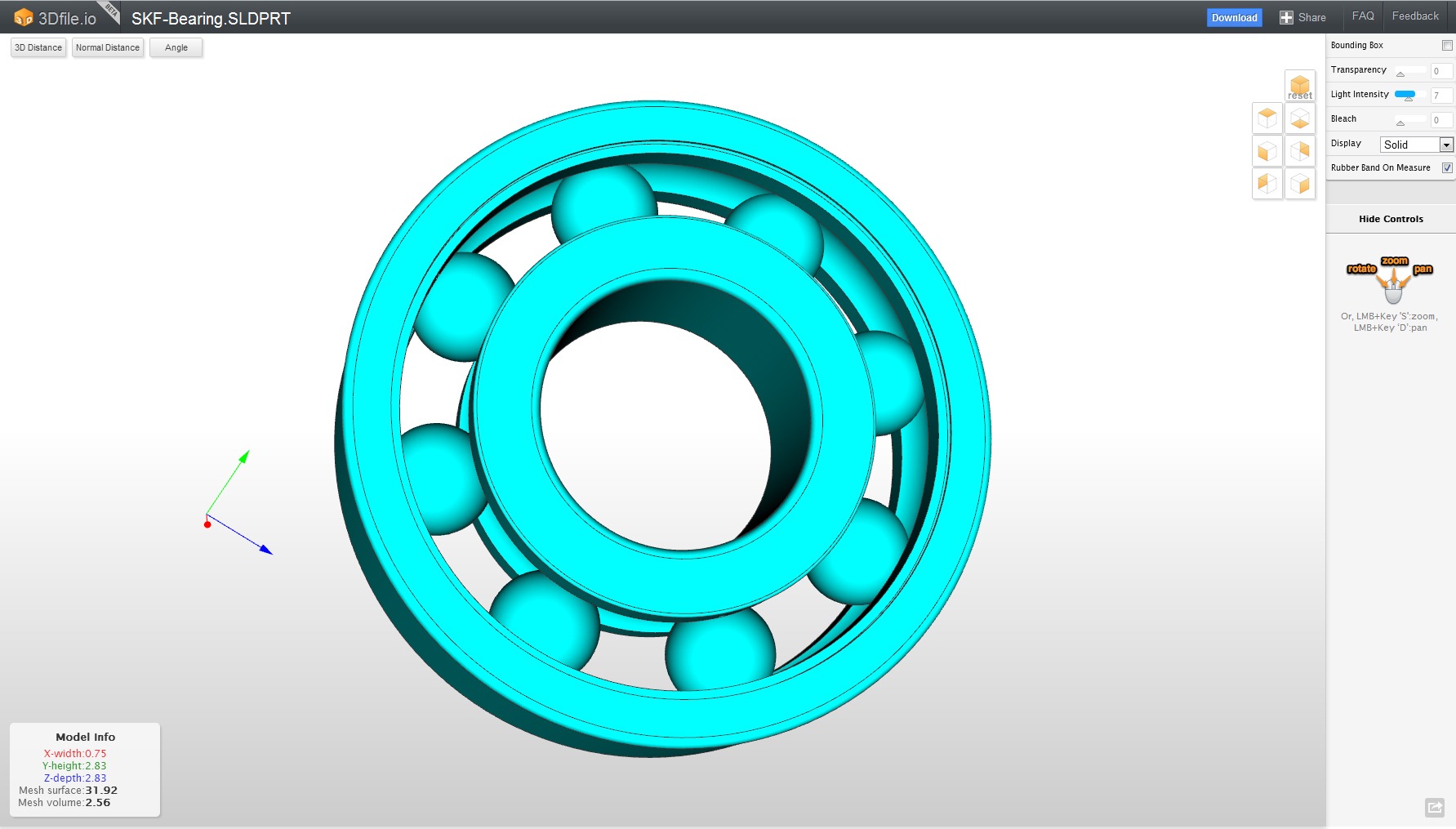Share the model via Share button
Image resolution: width=1456 pixels, height=829 pixels.
1302,18
